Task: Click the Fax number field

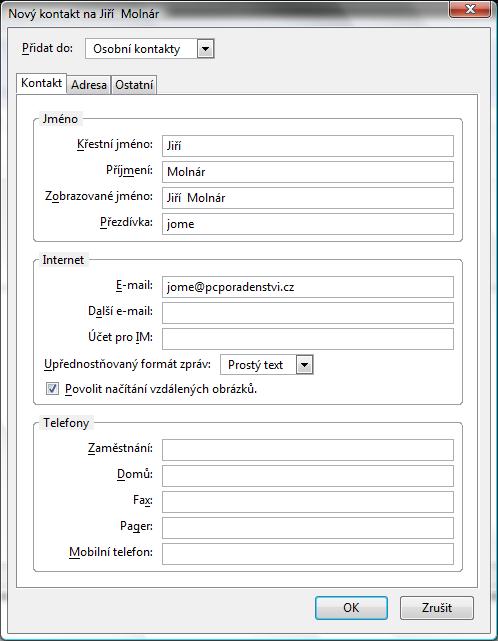Action: 307,502
